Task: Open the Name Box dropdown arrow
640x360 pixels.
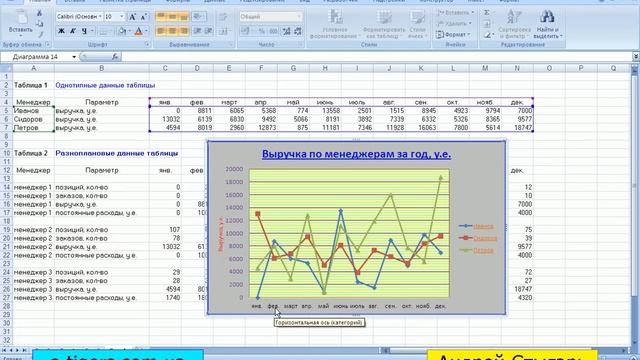Action: click(x=74, y=57)
